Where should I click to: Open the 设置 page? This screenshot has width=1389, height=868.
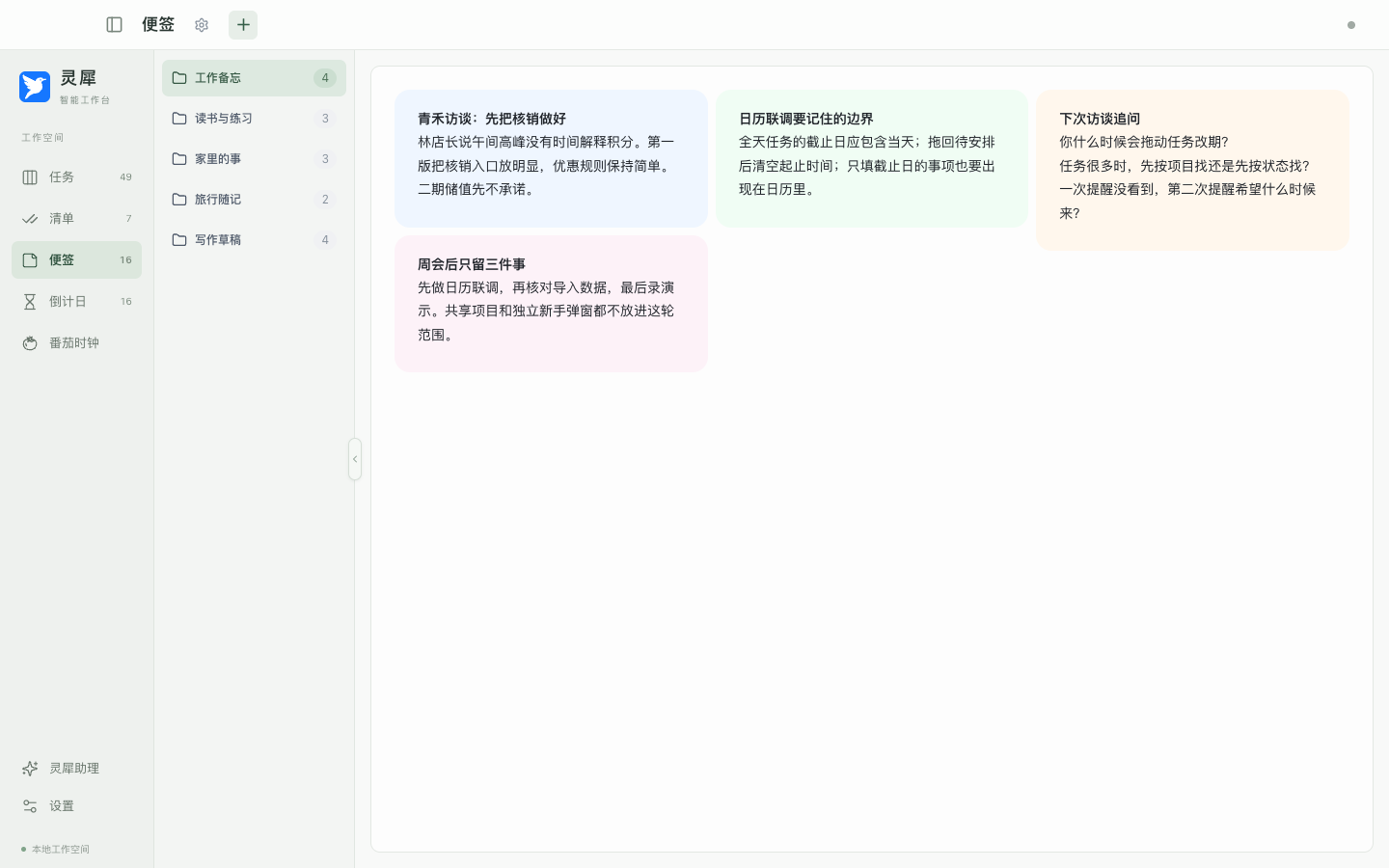coord(77,806)
